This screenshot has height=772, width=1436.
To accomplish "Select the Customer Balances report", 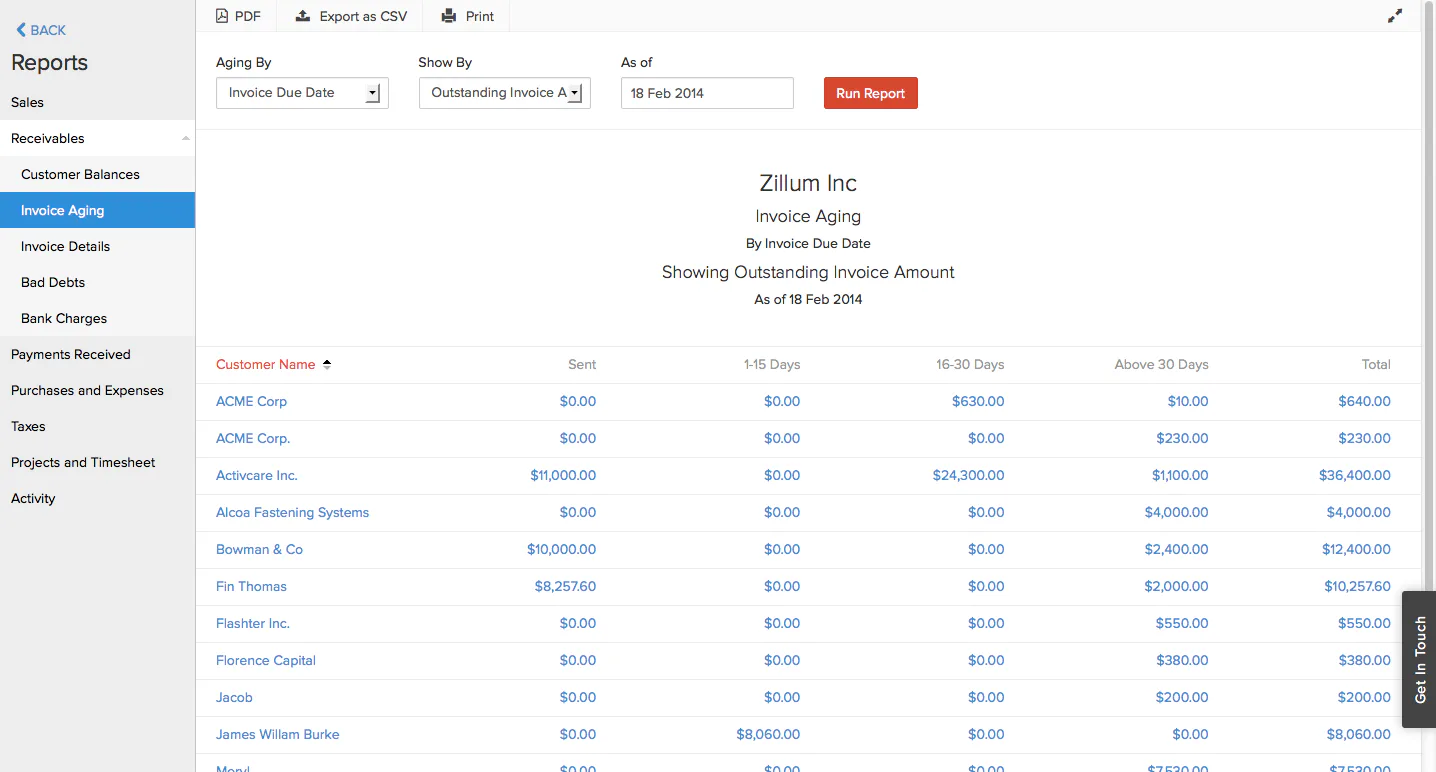I will click(80, 174).
